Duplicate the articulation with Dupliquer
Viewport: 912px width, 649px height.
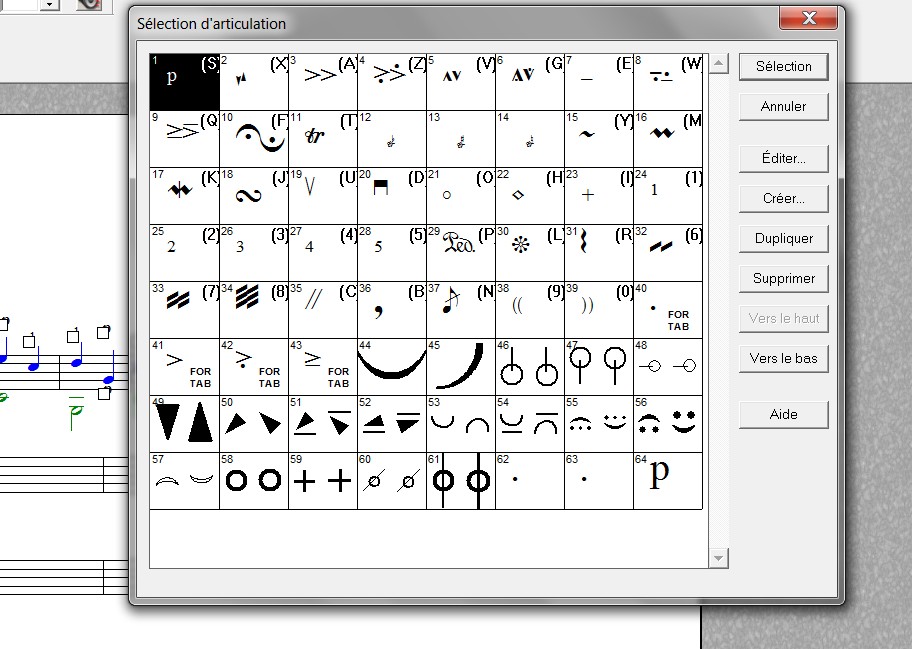point(783,238)
